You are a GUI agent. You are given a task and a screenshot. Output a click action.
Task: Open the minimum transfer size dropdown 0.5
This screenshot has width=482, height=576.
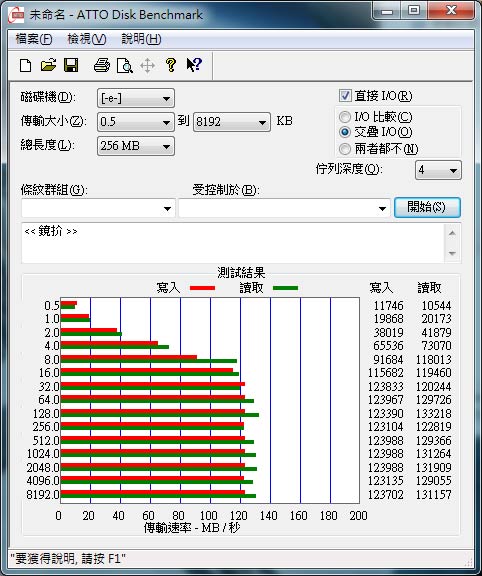[136, 122]
